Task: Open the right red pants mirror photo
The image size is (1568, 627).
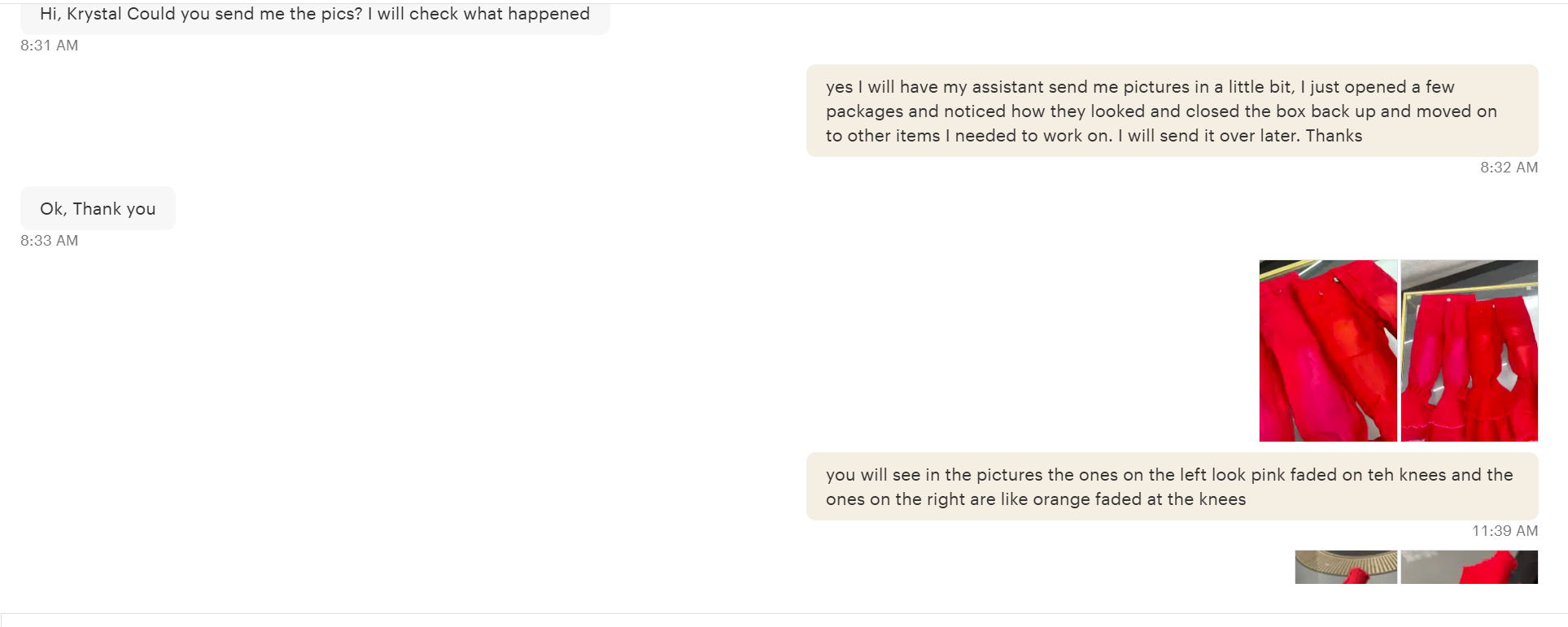Action: coord(1469,351)
